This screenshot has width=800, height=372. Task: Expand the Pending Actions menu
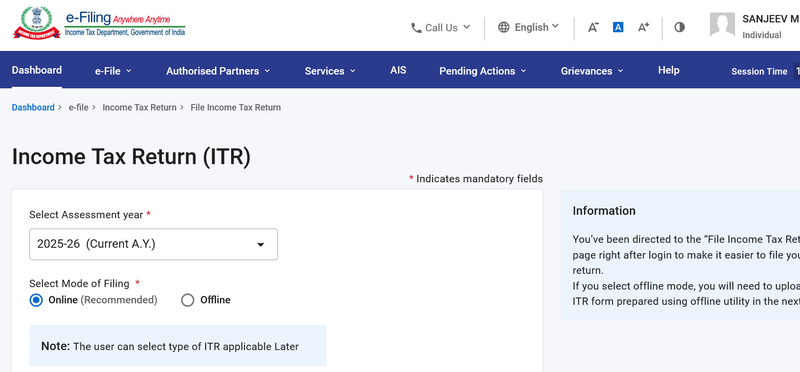coord(483,71)
